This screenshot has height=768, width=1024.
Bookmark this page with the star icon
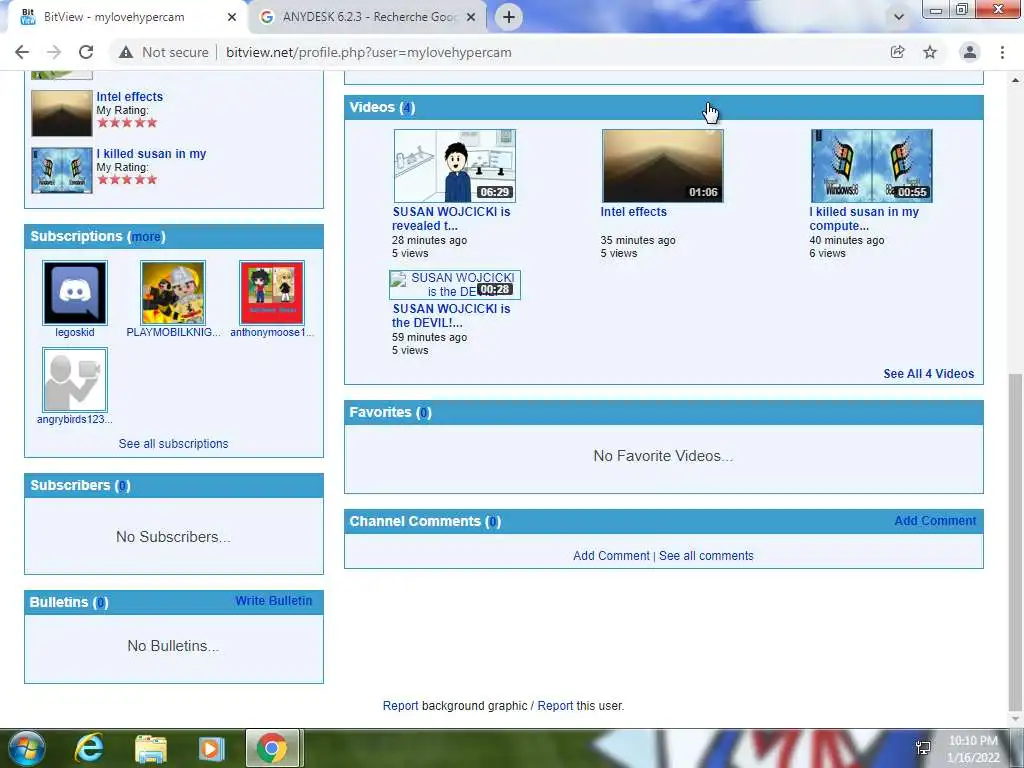tap(930, 52)
